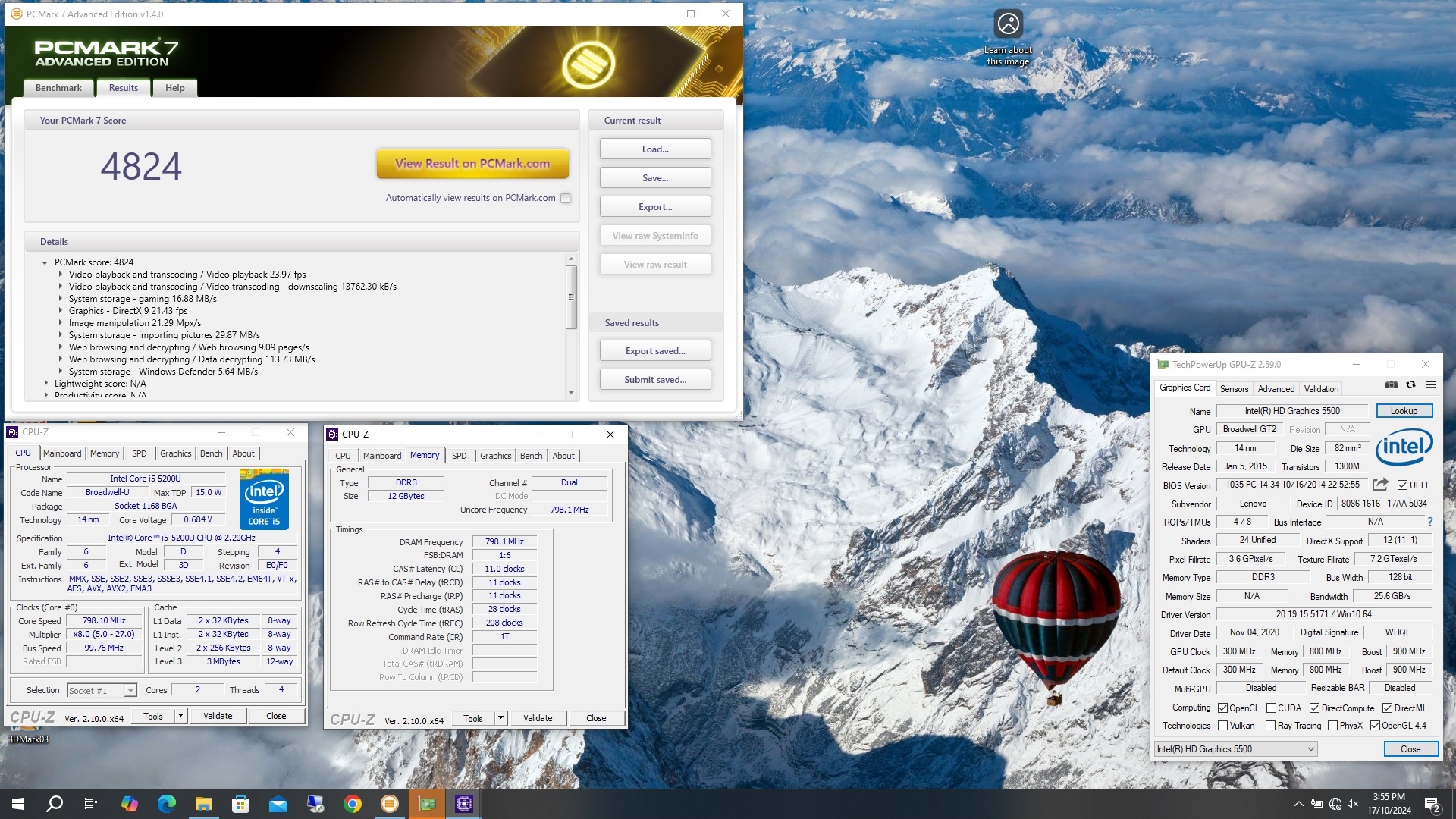Open the Help tab in PCMark
The image size is (1456, 819).
(175, 88)
